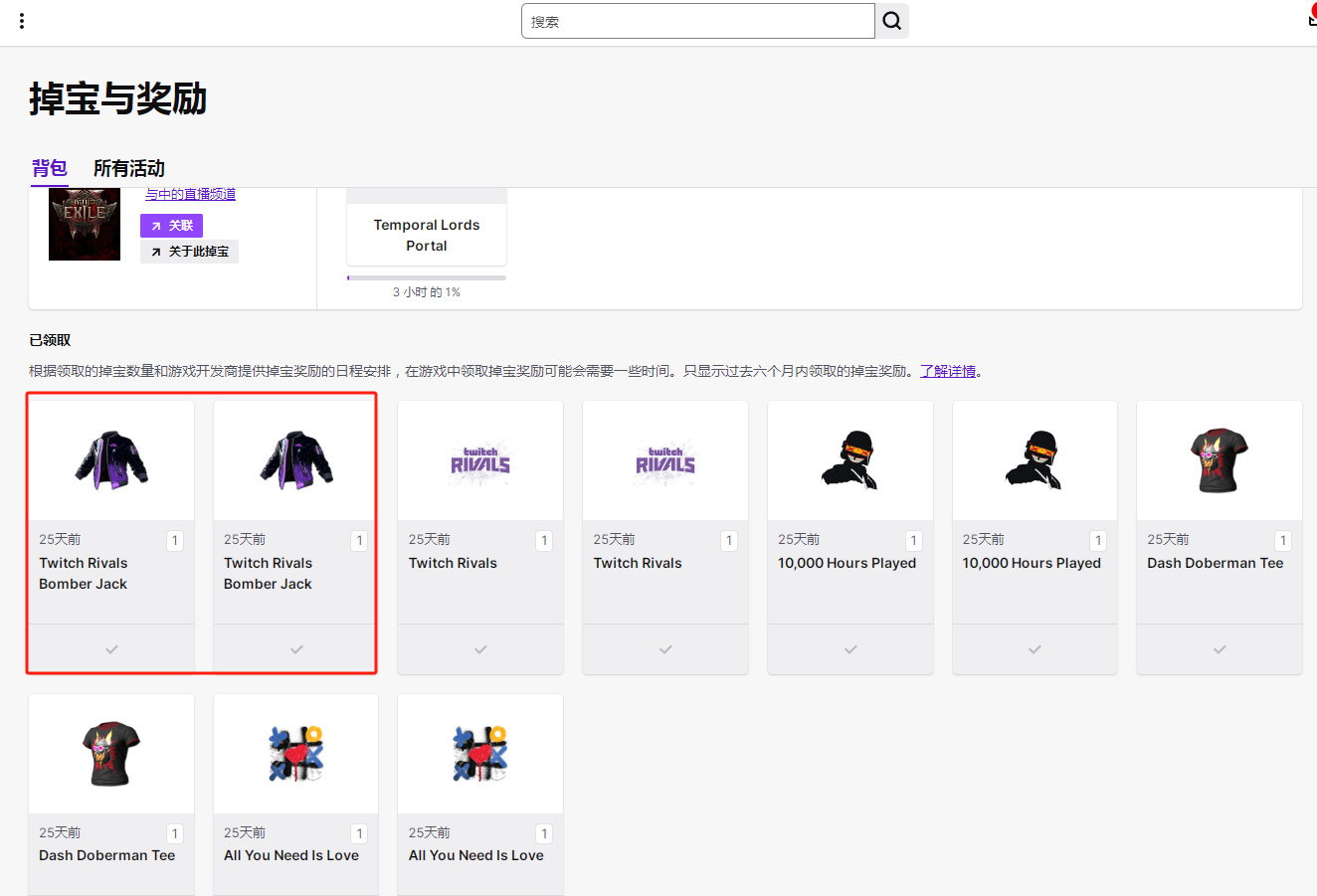Switch to the 背包 tab
The height and width of the screenshot is (896, 1317).
(x=49, y=168)
